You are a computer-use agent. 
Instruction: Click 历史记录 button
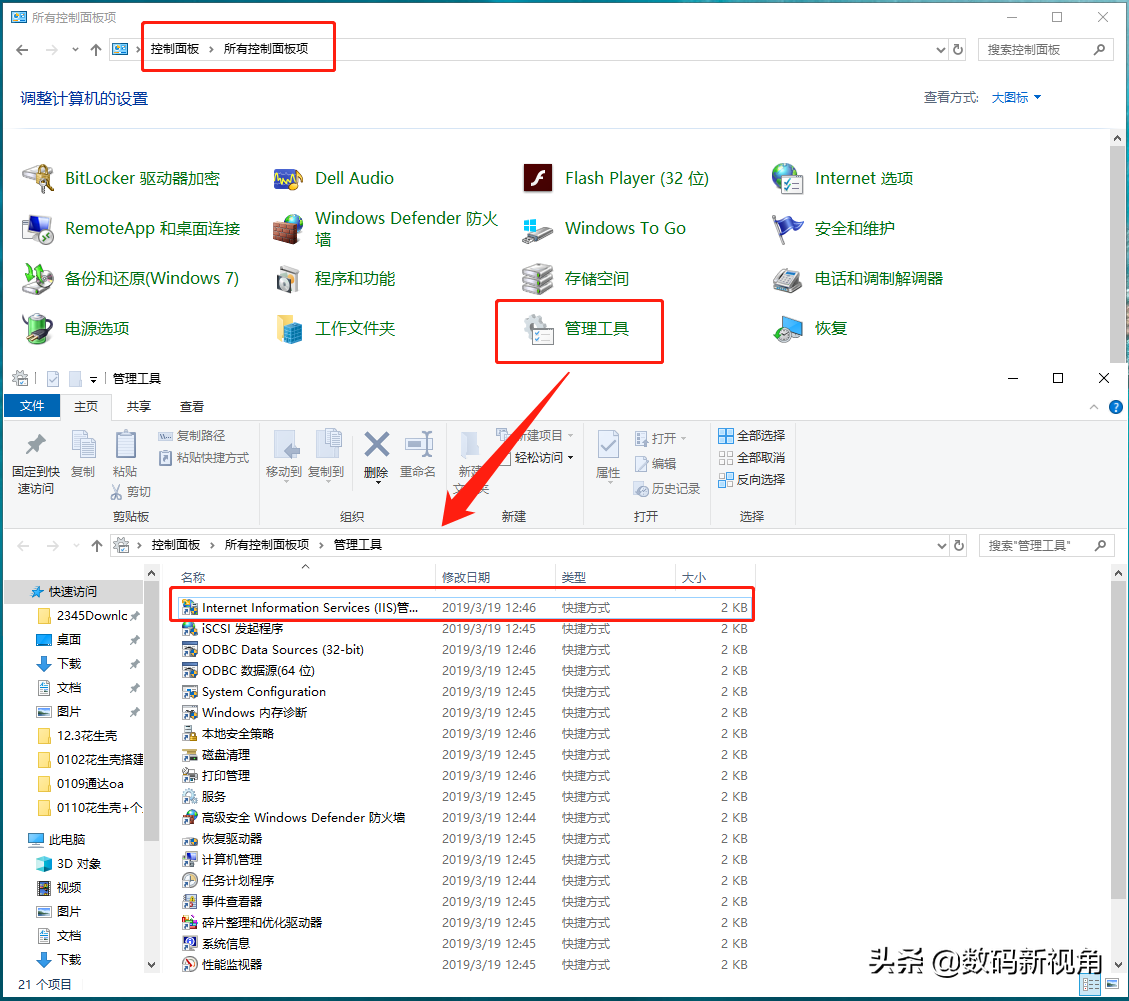tap(667, 489)
